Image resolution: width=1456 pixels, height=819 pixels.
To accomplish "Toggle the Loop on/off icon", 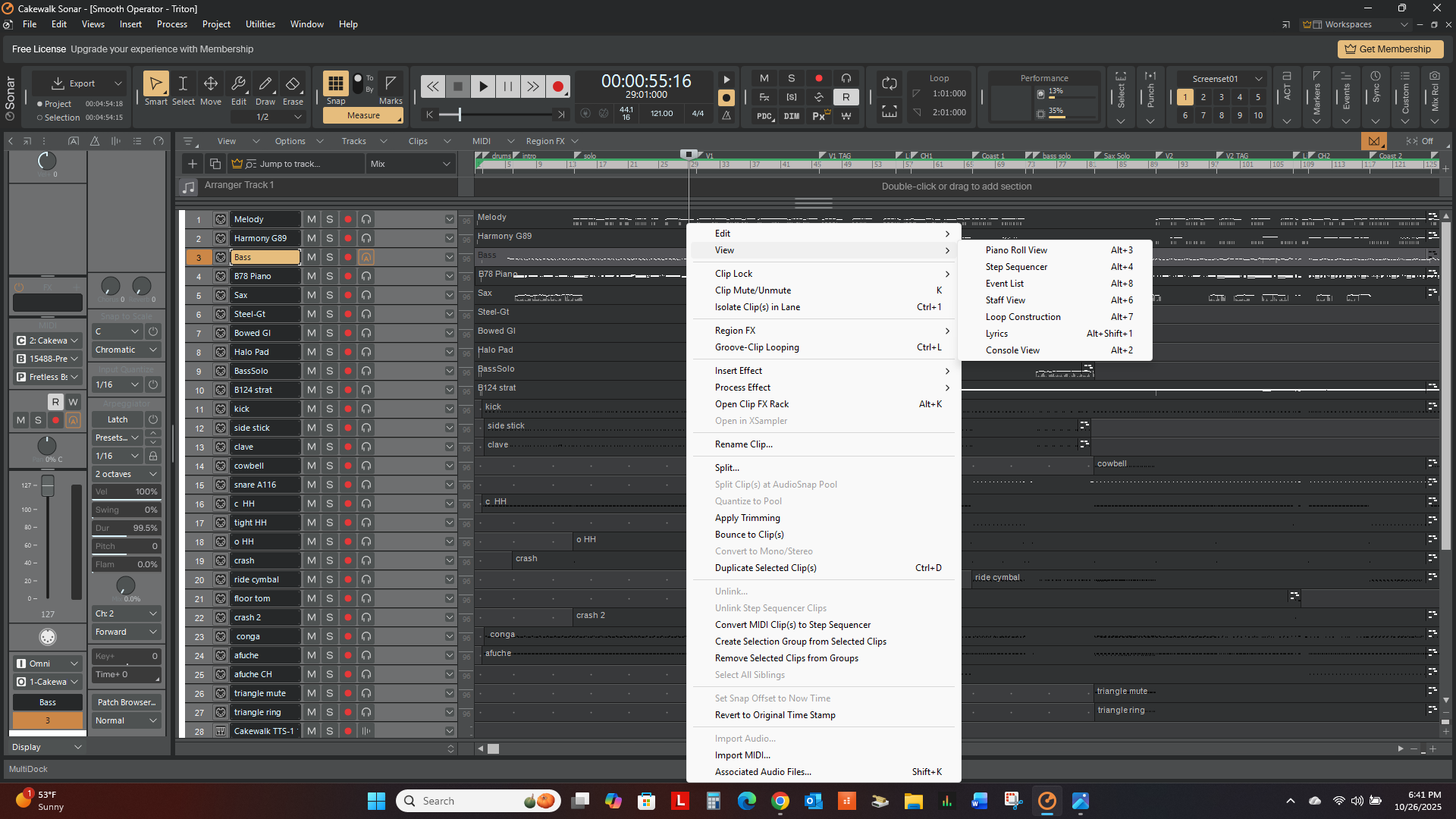I will click(x=889, y=83).
